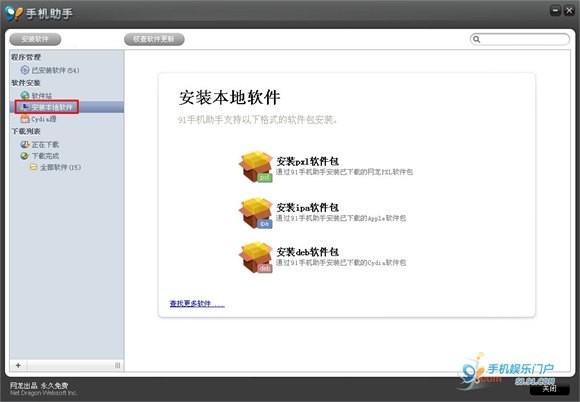This screenshot has height=402, width=580.
Task: Click the large 安装本地软件 heading
Action: point(230,98)
